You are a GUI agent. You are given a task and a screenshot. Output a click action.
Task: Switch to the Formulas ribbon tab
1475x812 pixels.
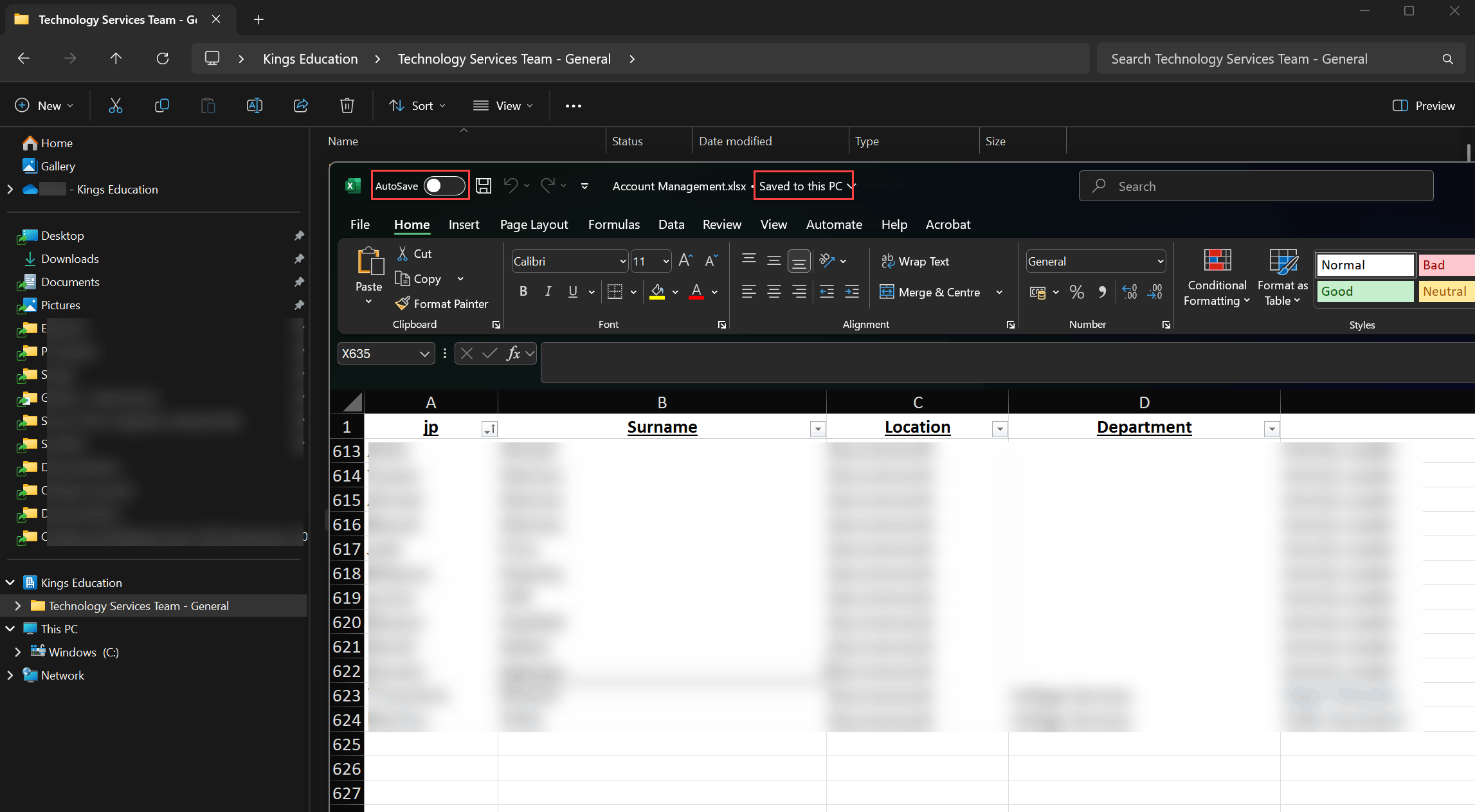tap(613, 224)
